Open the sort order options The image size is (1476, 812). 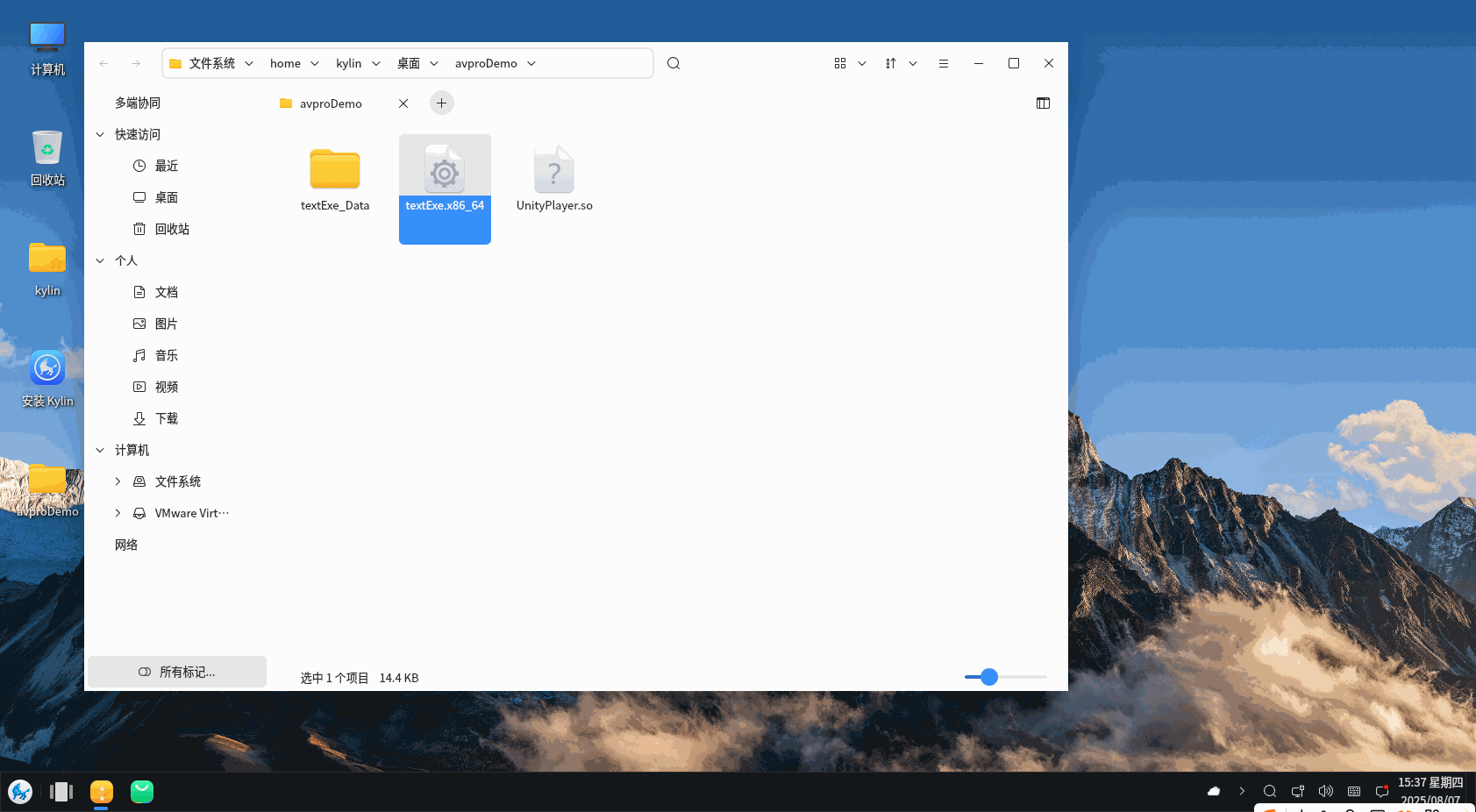891,63
